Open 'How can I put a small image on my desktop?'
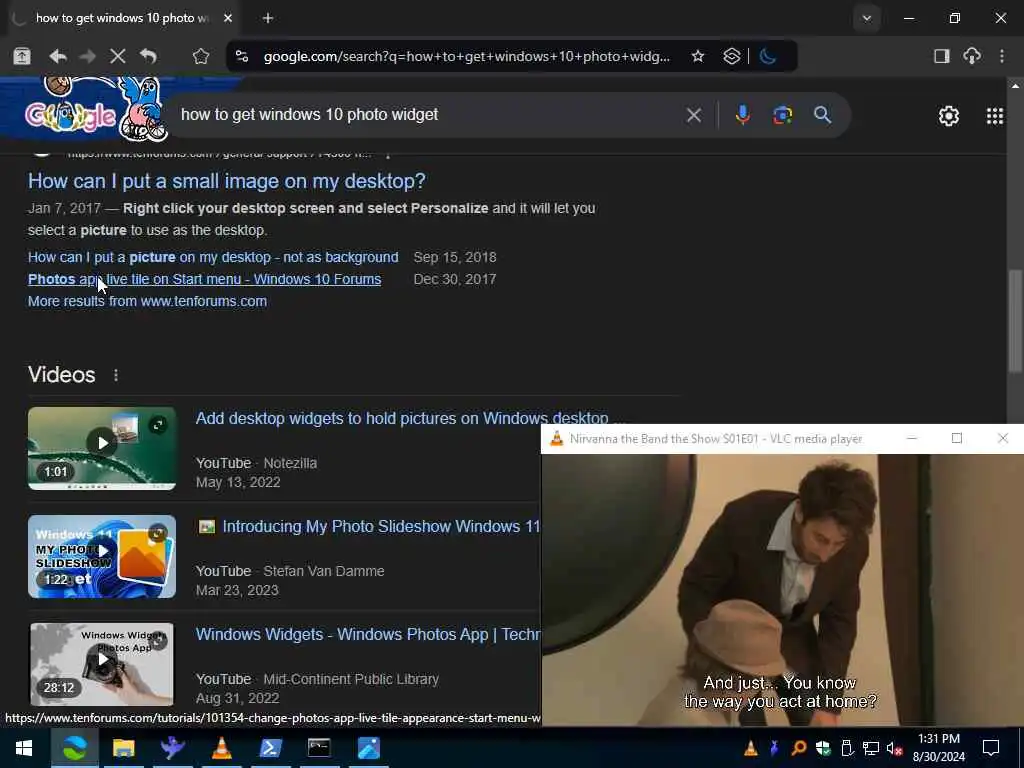The image size is (1024, 768). coord(227,181)
